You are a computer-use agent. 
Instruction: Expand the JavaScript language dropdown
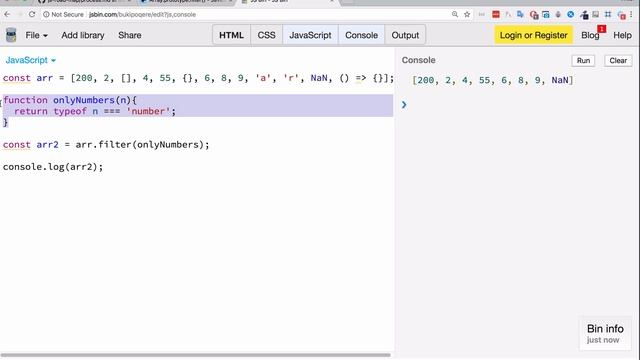coord(31,60)
